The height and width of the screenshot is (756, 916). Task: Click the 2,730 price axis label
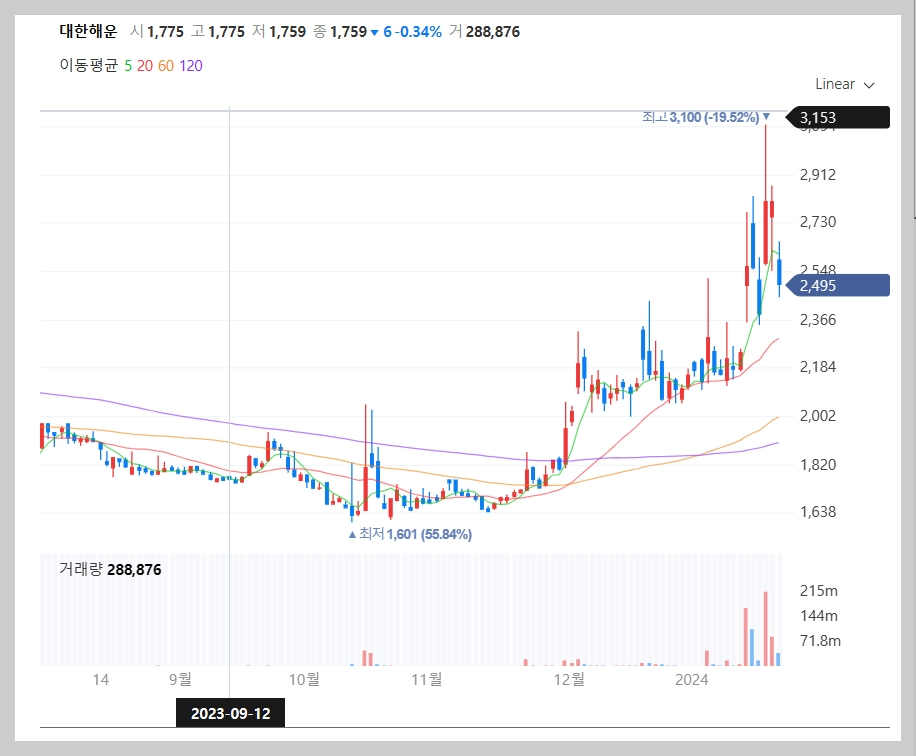818,221
